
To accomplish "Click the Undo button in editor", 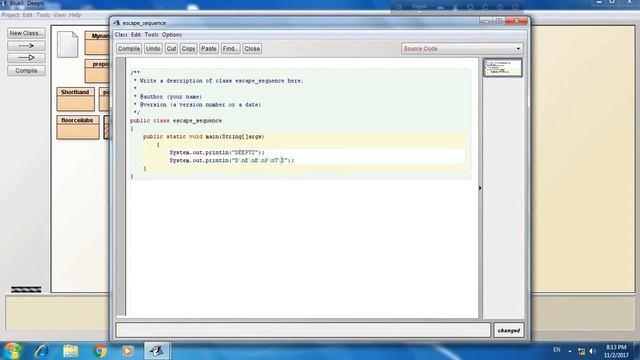I will (x=153, y=49).
